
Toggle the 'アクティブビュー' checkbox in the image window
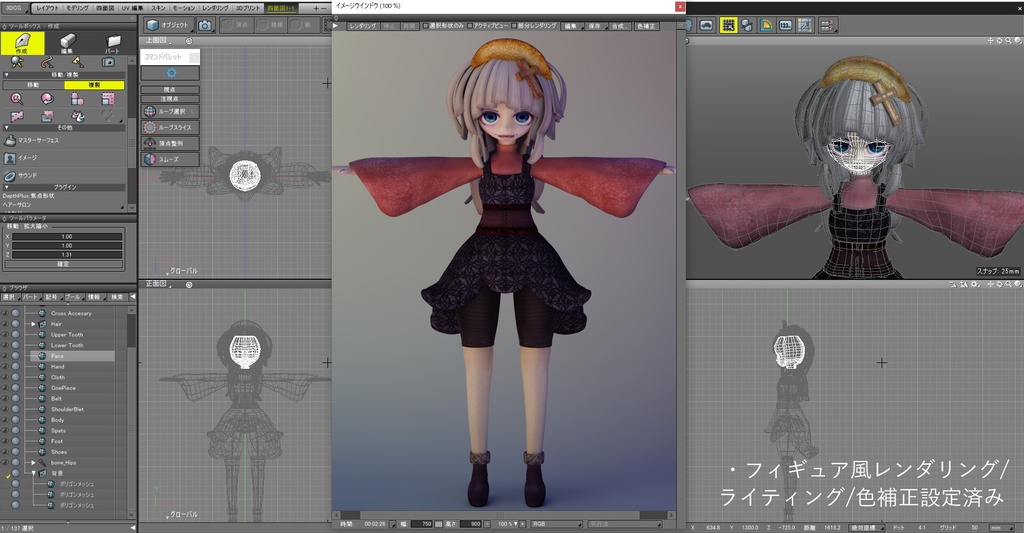(x=470, y=26)
